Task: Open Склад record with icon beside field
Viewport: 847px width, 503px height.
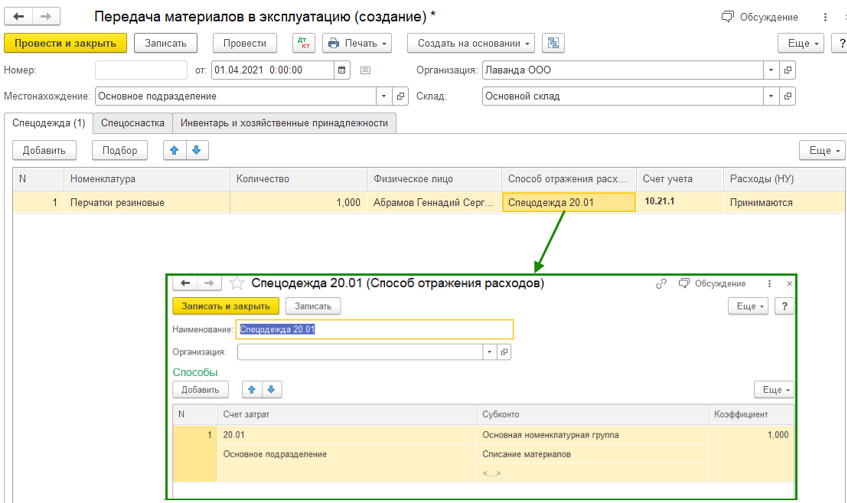Action: click(788, 97)
